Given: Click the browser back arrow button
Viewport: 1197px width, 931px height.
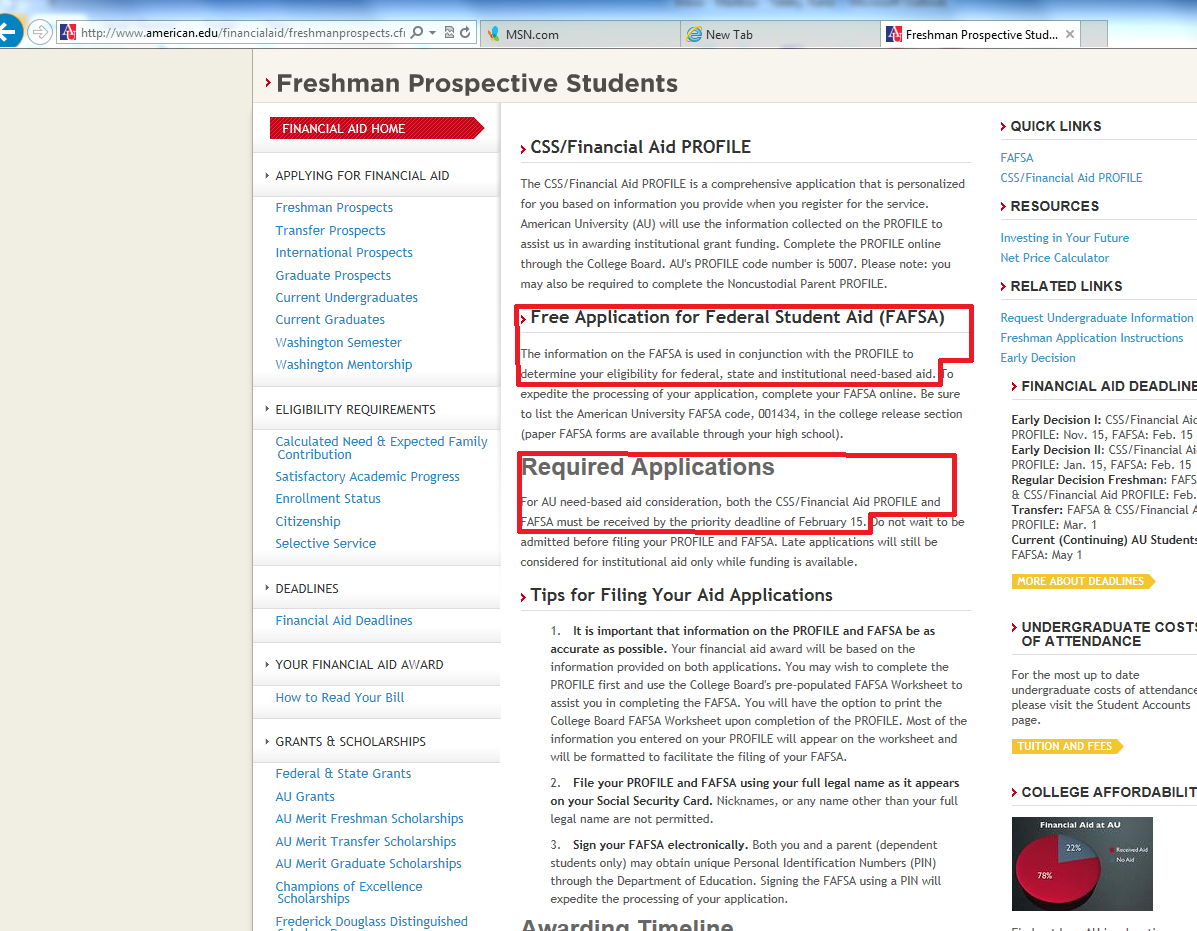Looking at the screenshot, I should pos(8,32).
